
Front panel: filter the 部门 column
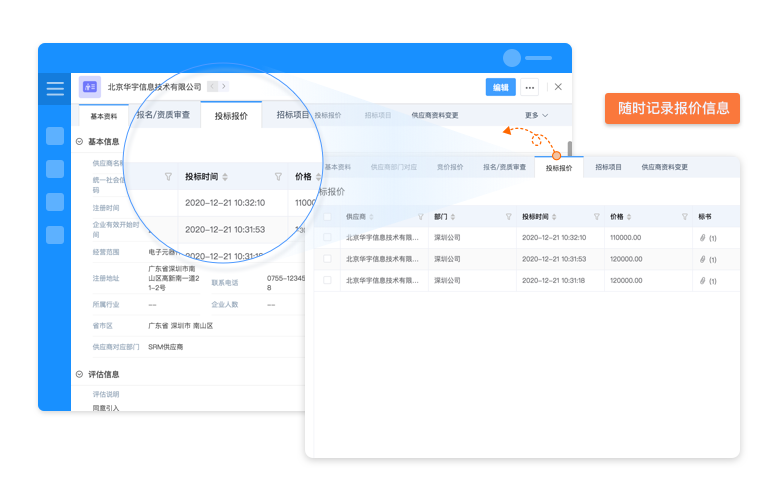point(508,217)
